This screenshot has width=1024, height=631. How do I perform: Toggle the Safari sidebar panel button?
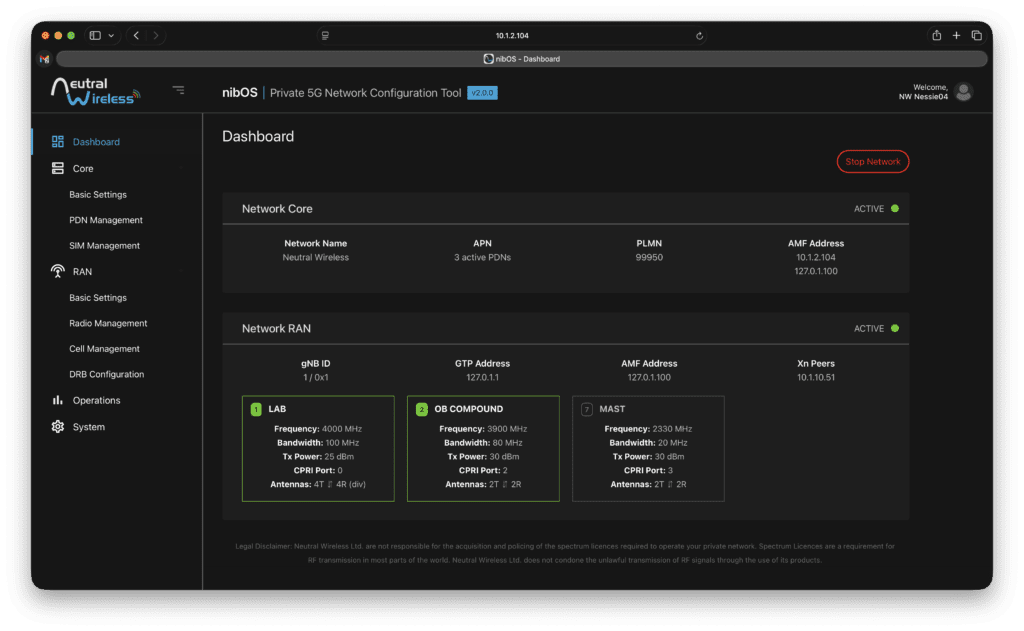(95, 36)
